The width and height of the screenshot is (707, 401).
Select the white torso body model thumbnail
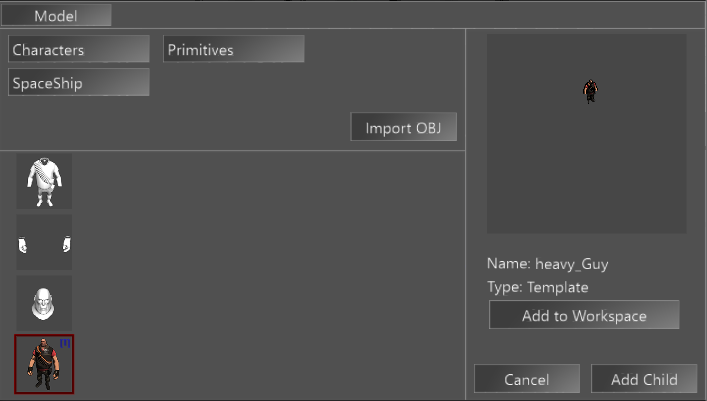coord(44,181)
